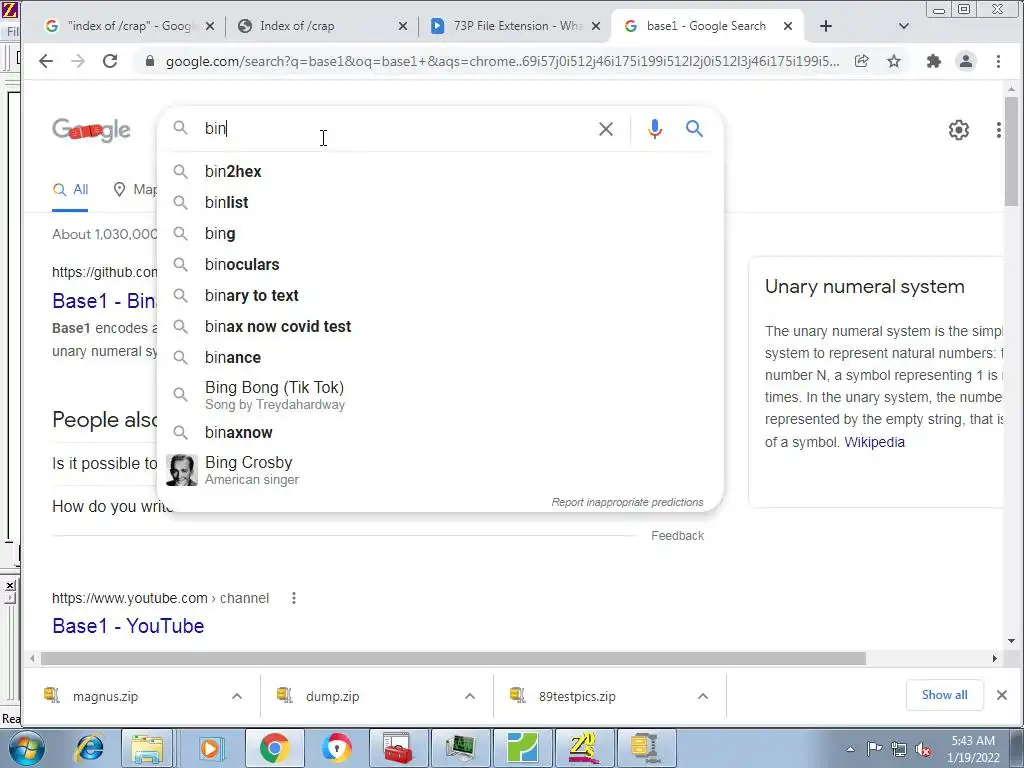Open options for the YouTube result
Viewport: 1024px width, 768px height.
click(294, 598)
